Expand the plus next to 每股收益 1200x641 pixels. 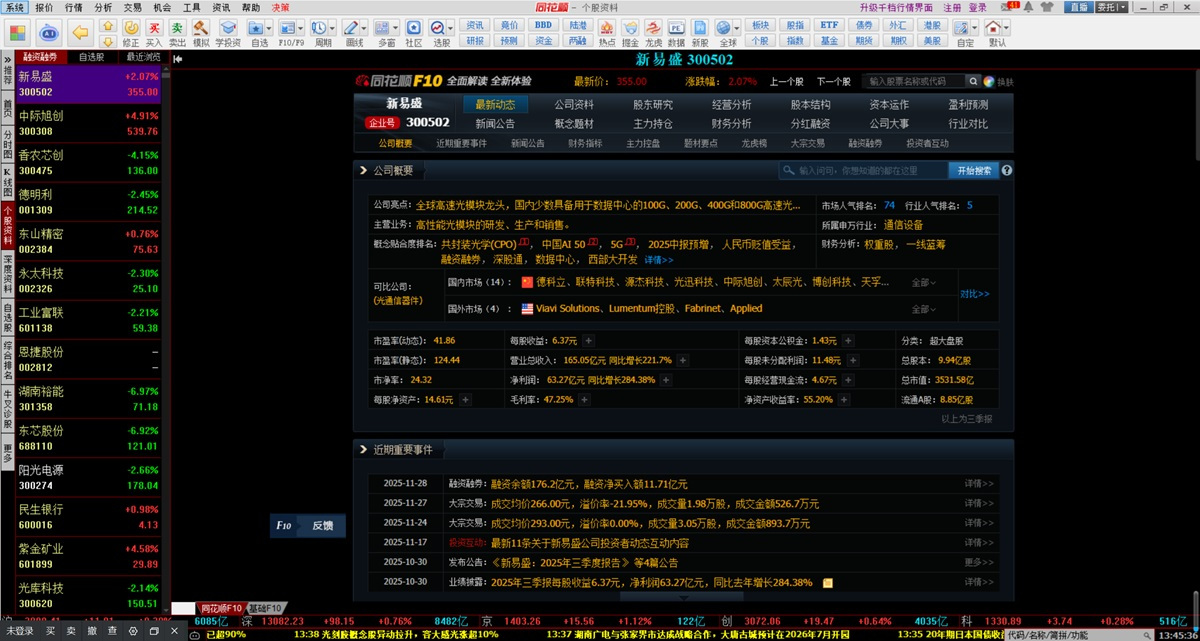pos(588,340)
